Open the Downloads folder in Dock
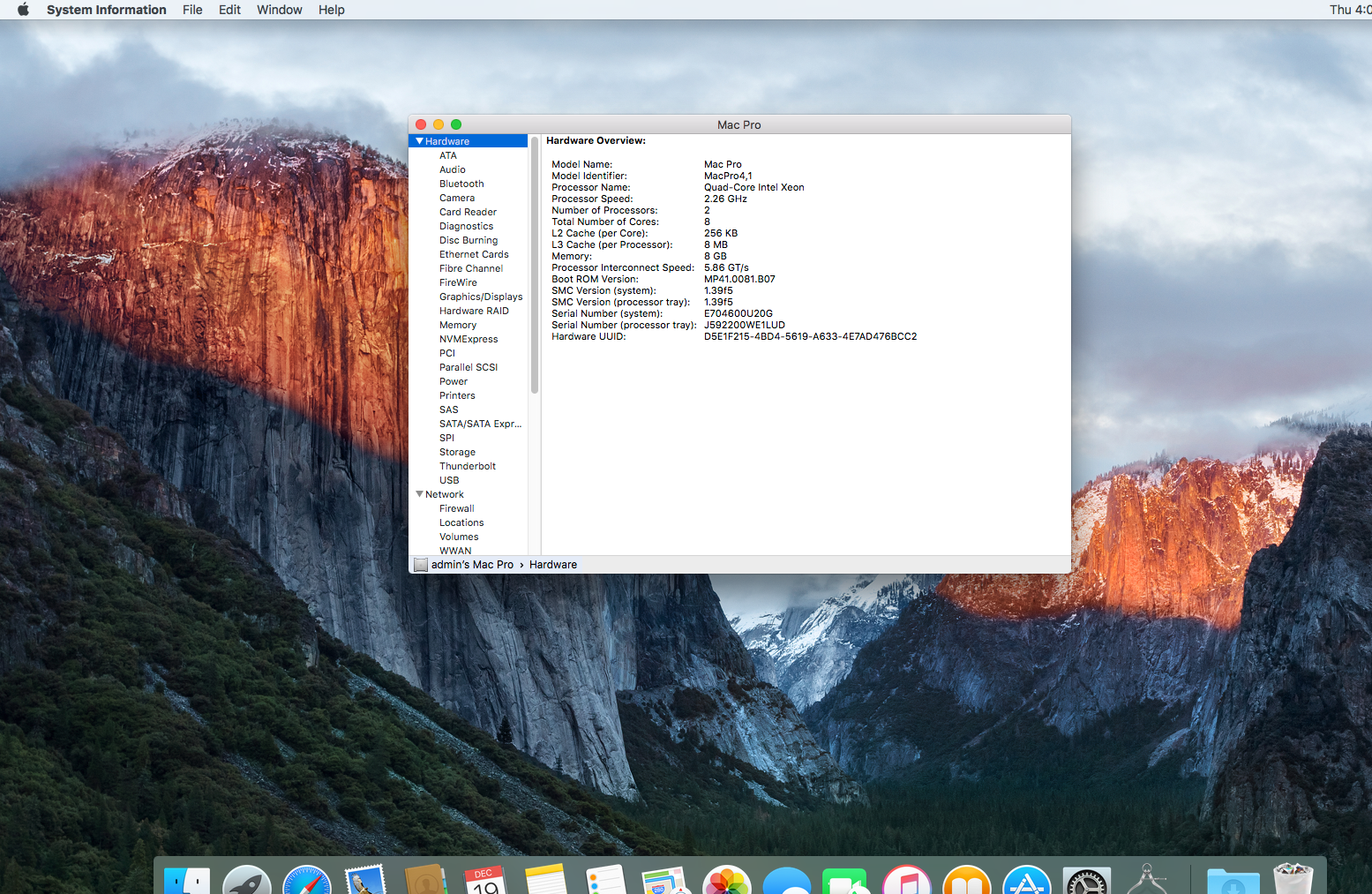 tap(1233, 881)
